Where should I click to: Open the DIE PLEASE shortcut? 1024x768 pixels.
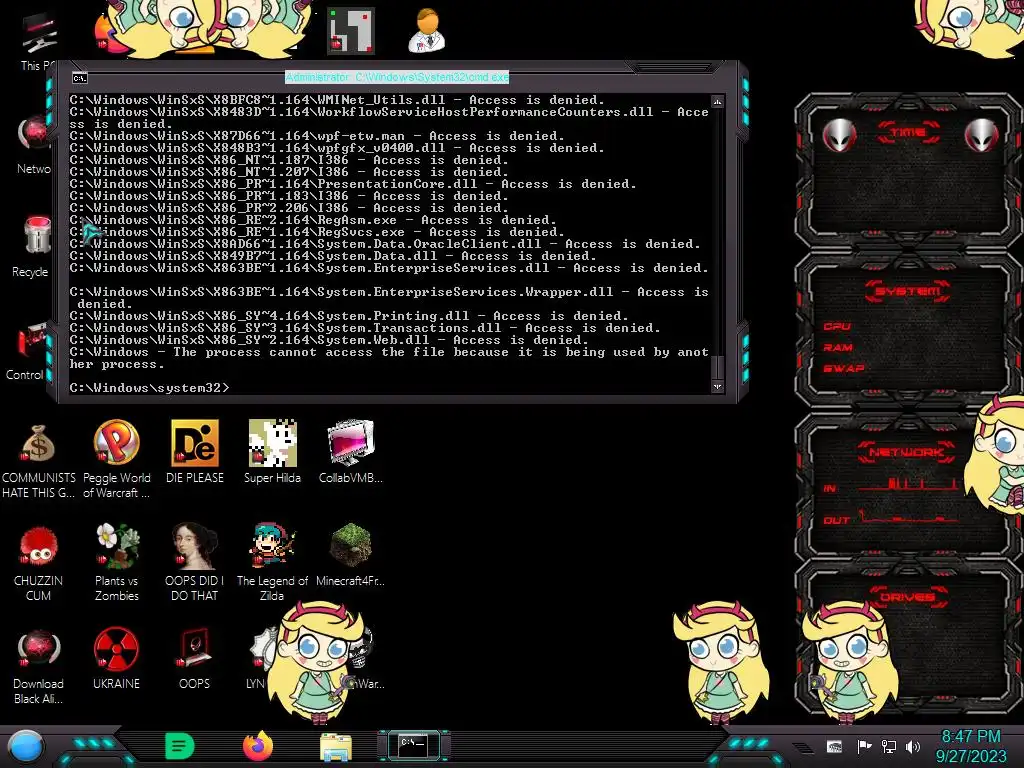pos(195,452)
